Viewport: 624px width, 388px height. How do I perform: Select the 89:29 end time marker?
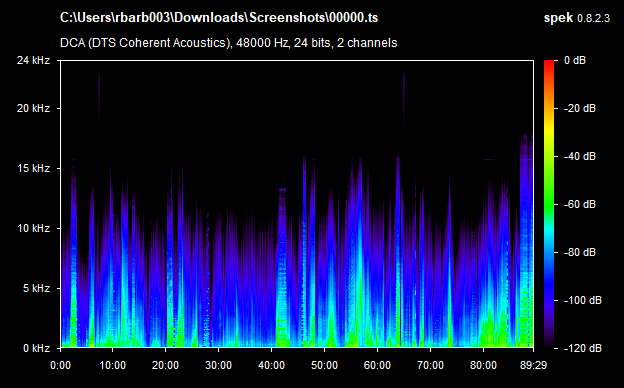pos(533,365)
